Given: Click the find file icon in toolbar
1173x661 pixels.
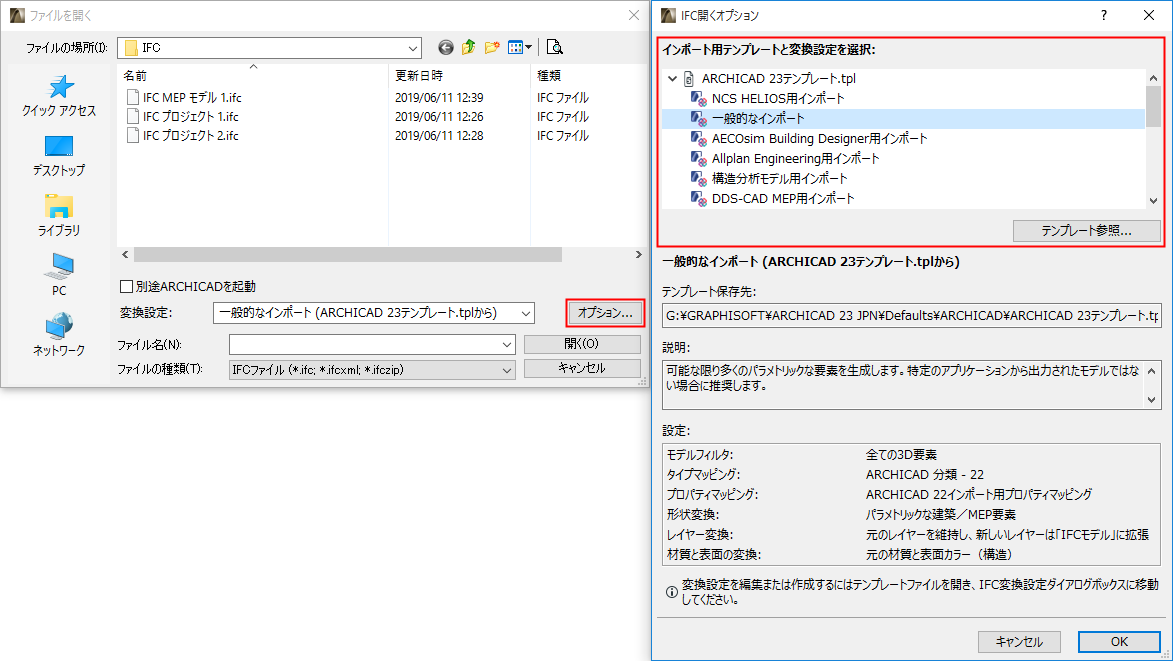Looking at the screenshot, I should click(x=554, y=48).
